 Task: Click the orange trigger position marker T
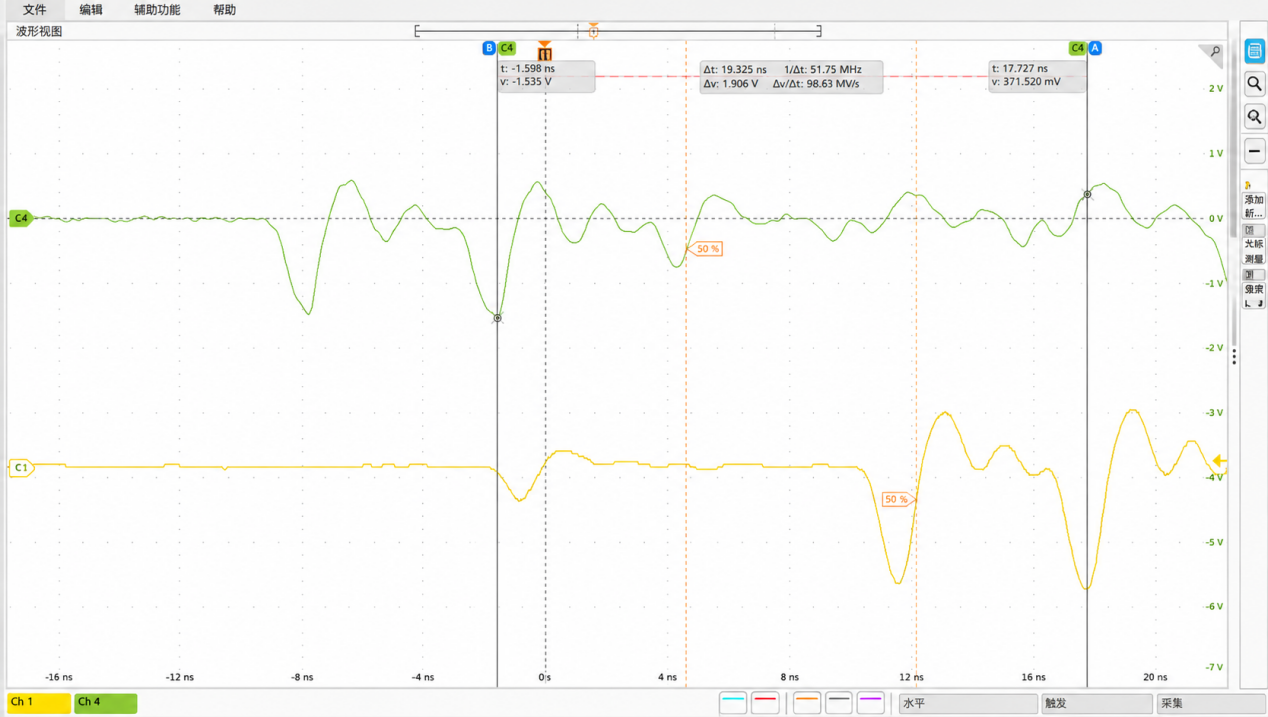[544, 52]
